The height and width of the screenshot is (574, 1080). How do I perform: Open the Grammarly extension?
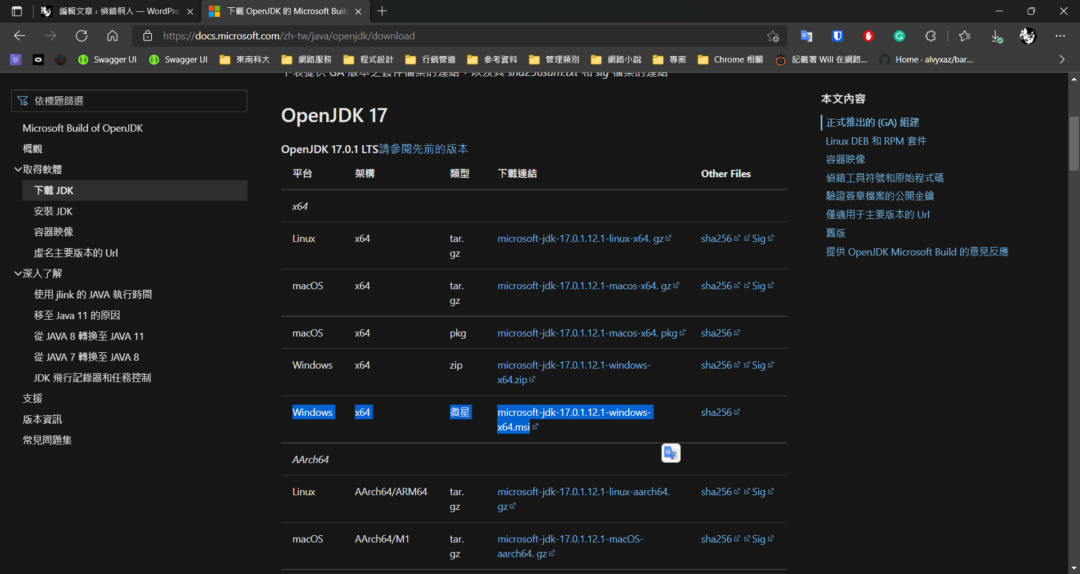[x=900, y=36]
